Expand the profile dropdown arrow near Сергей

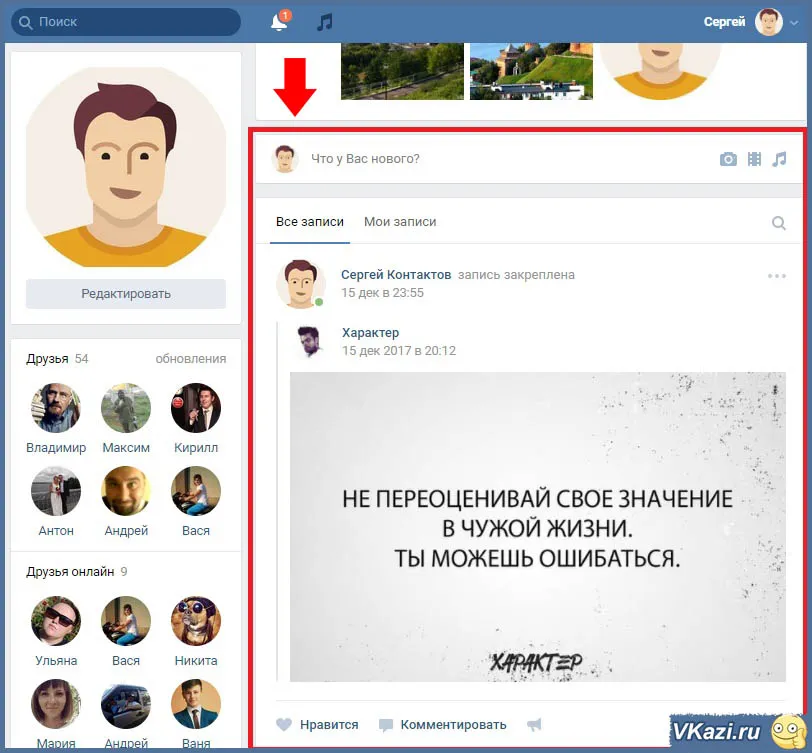click(794, 23)
